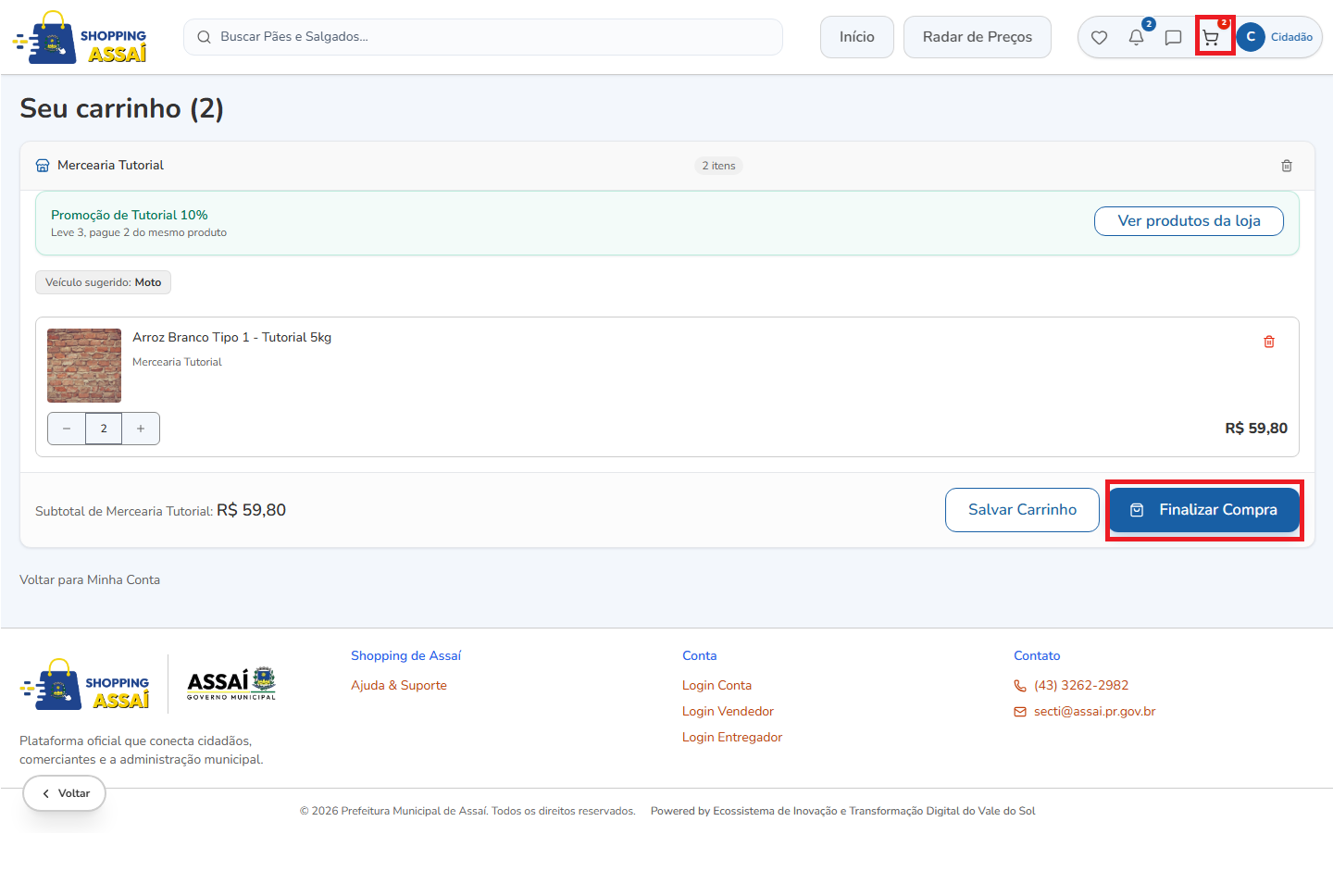
Task: Click the Buscar Pães e Salgados search field
Action: tap(483, 37)
